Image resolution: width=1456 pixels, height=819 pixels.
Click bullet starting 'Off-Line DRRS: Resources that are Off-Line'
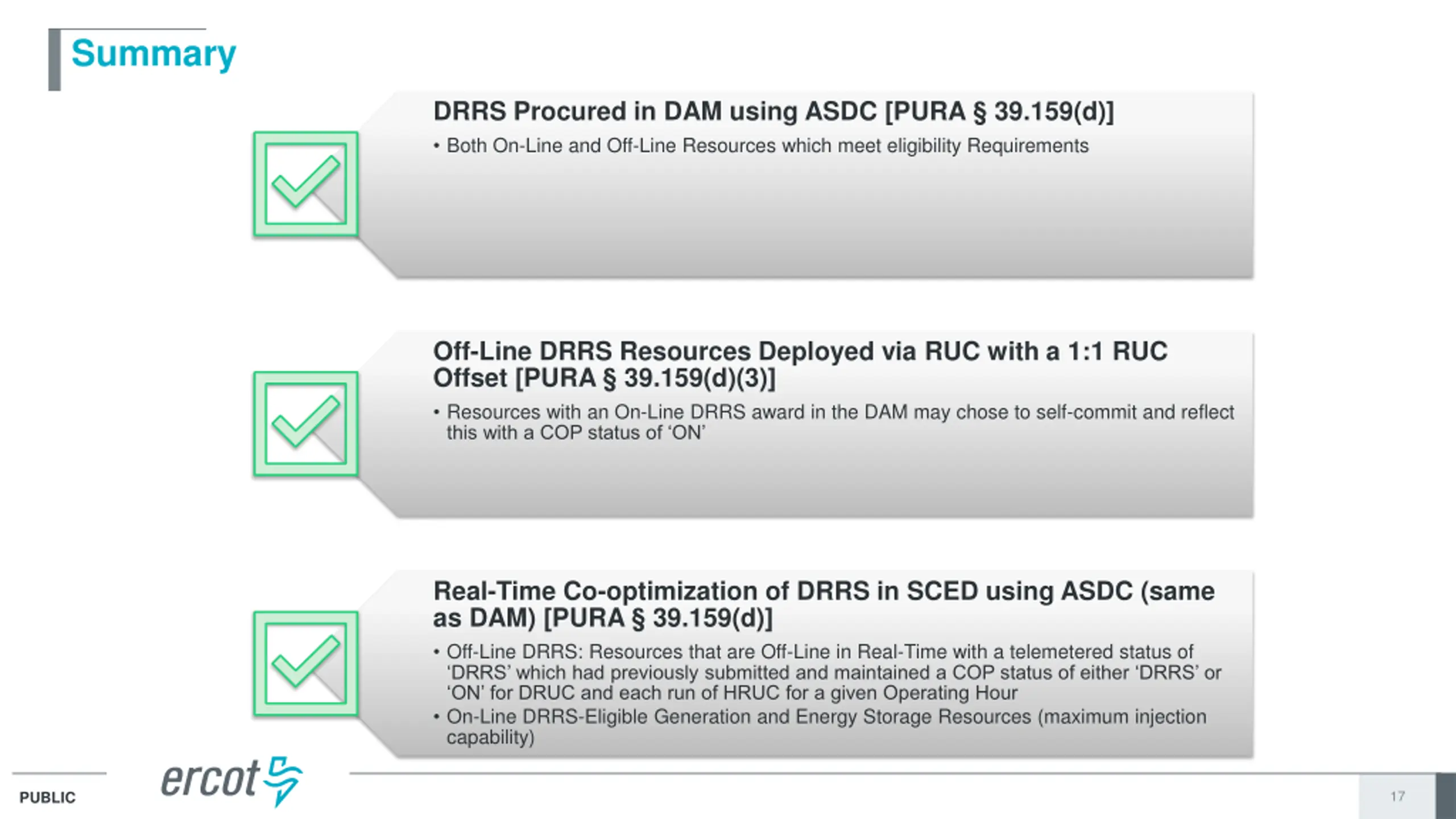pos(828,672)
